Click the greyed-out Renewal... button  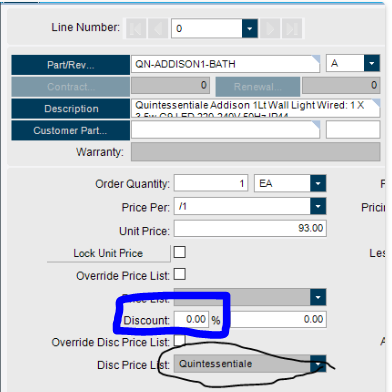tap(258, 87)
